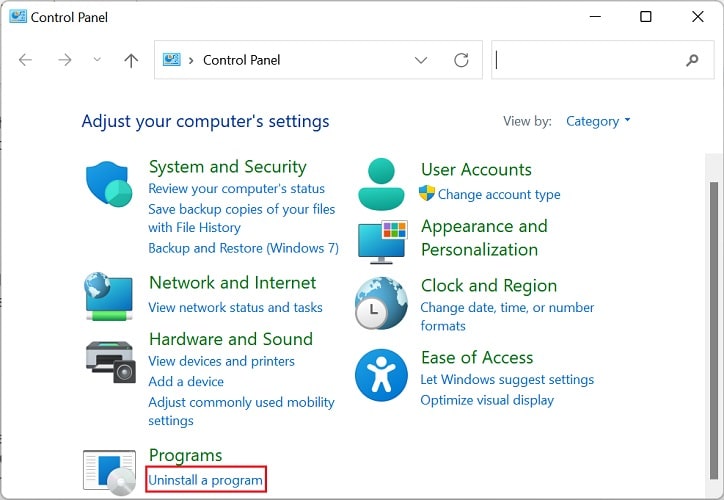The height and width of the screenshot is (500, 724).
Task: Click the System and Security shield icon
Action: pyautogui.click(x=109, y=183)
